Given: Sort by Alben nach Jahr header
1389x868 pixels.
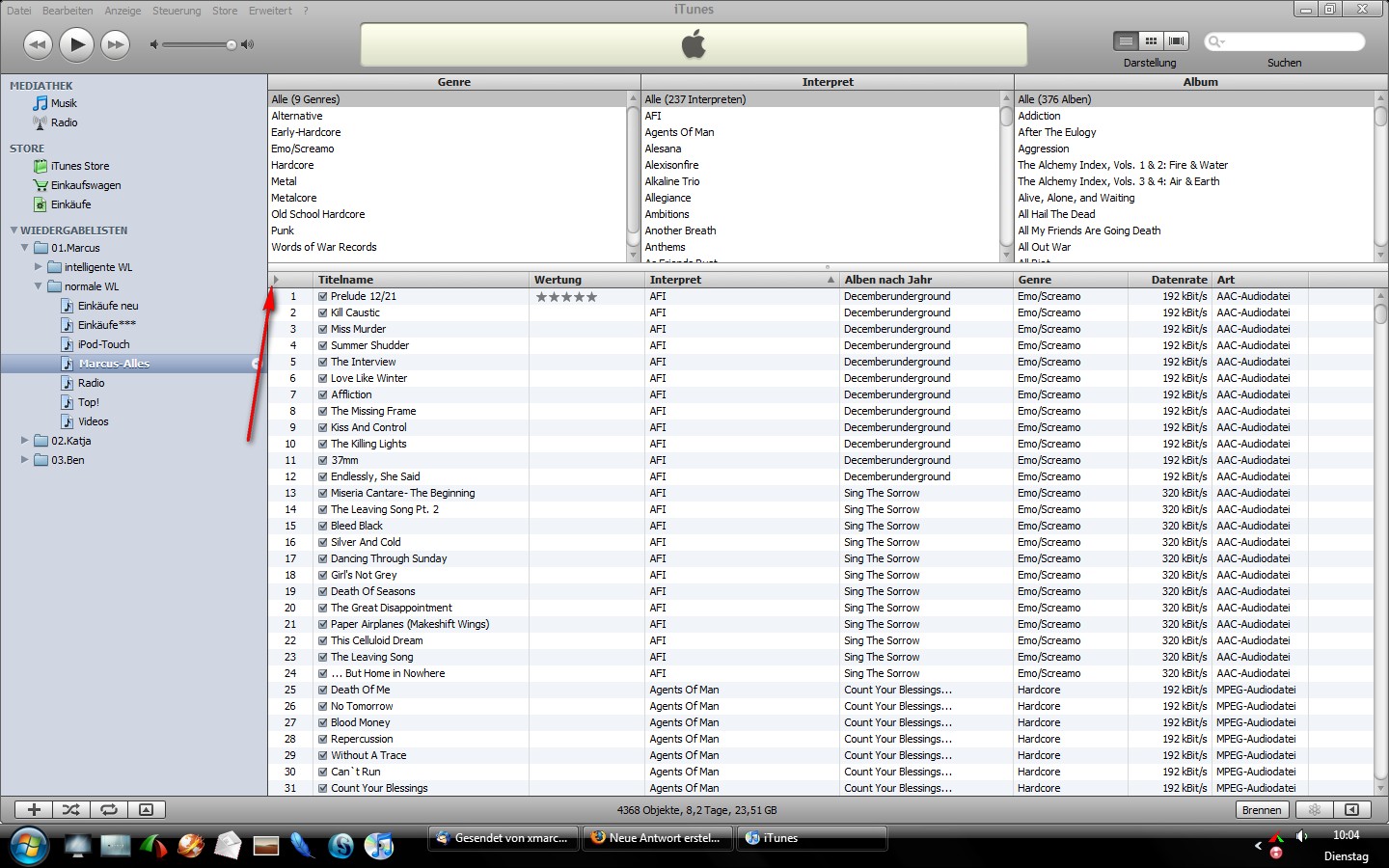Looking at the screenshot, I should coord(926,280).
